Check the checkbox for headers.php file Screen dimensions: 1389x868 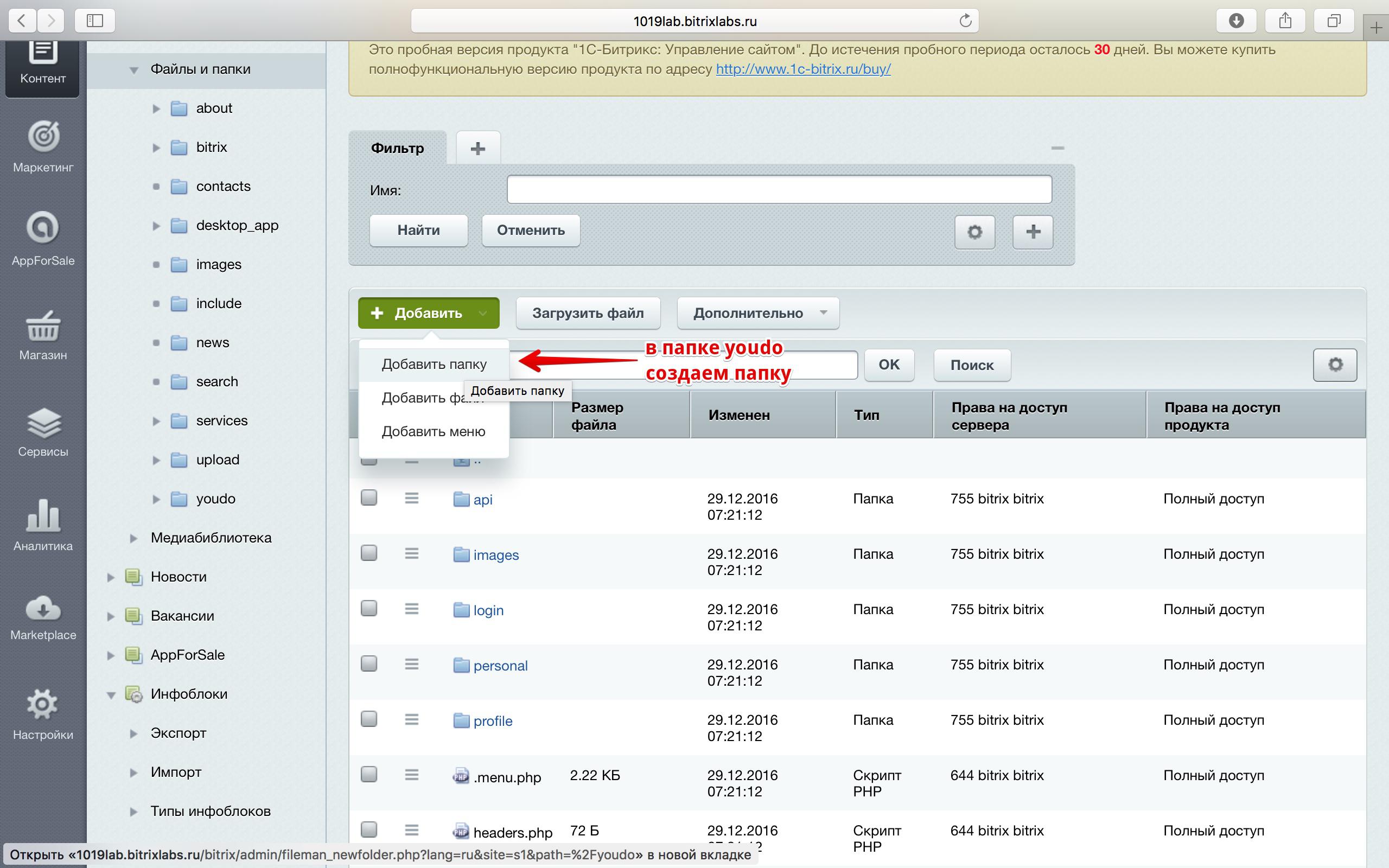[x=368, y=829]
